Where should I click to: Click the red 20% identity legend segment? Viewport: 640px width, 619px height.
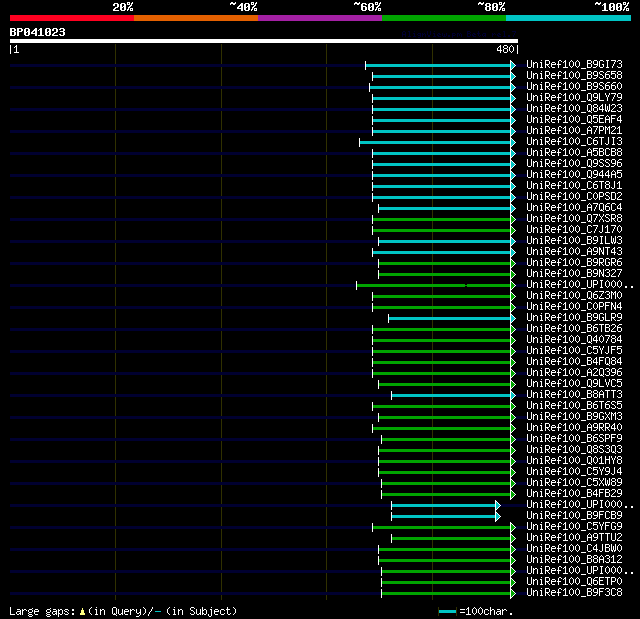pos(72,18)
